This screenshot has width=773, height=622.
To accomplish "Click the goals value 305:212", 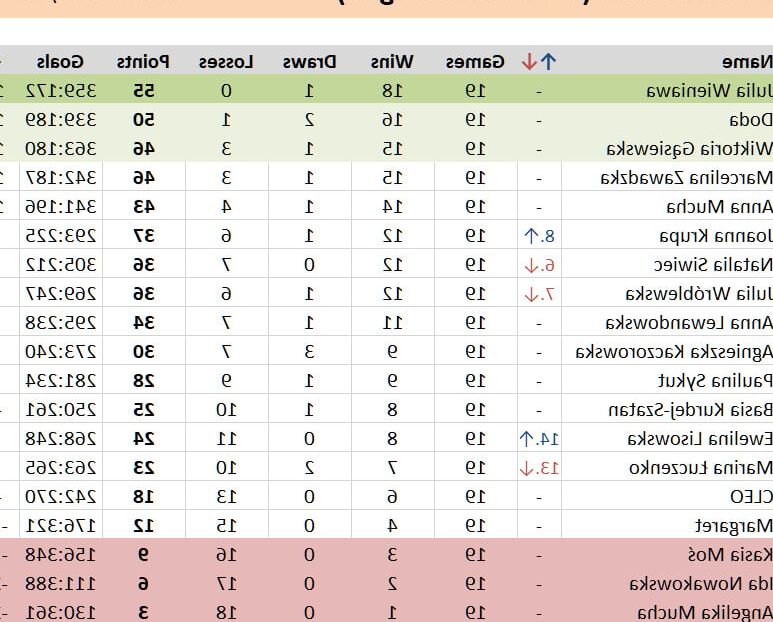I will point(61,265).
